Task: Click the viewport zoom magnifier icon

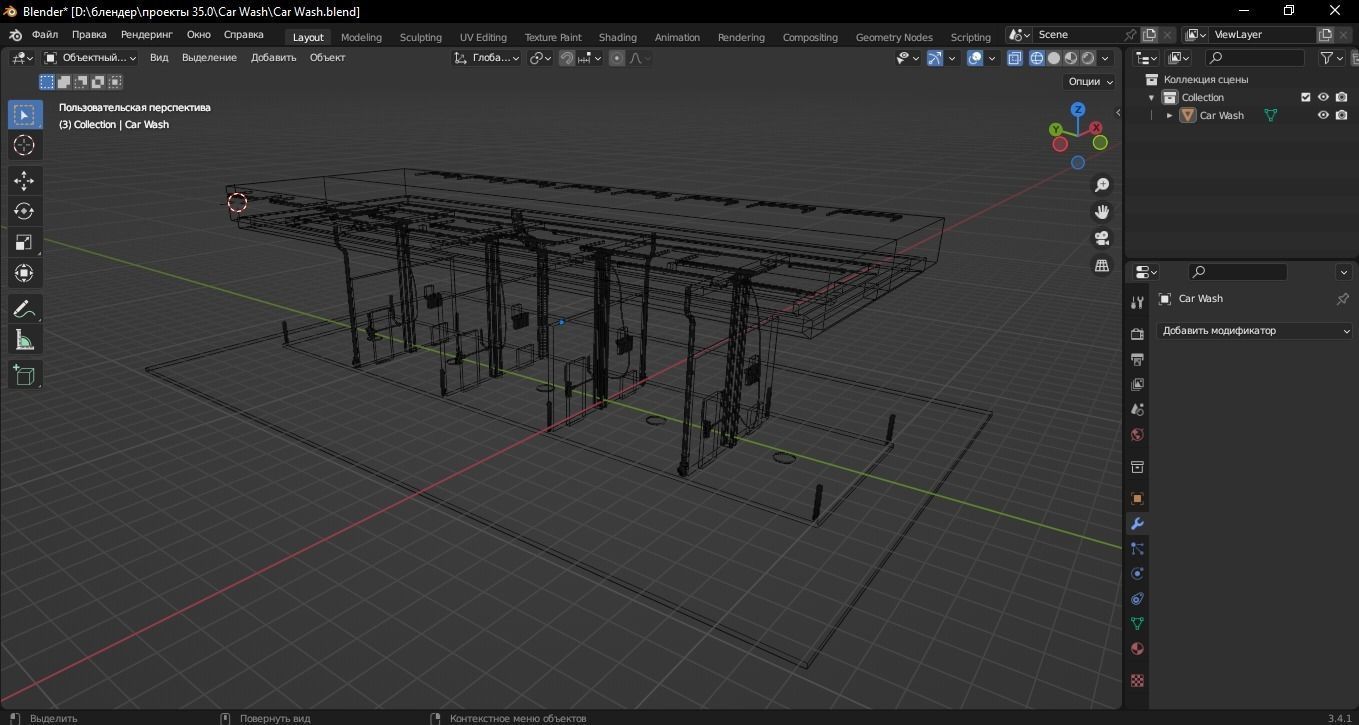Action: (1102, 185)
